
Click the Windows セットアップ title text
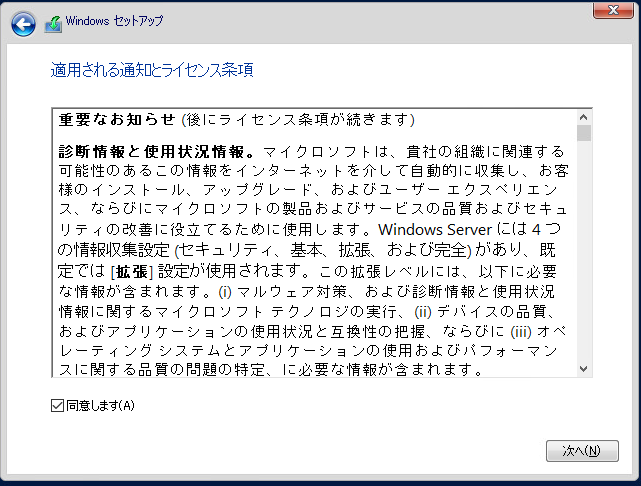click(x=114, y=21)
